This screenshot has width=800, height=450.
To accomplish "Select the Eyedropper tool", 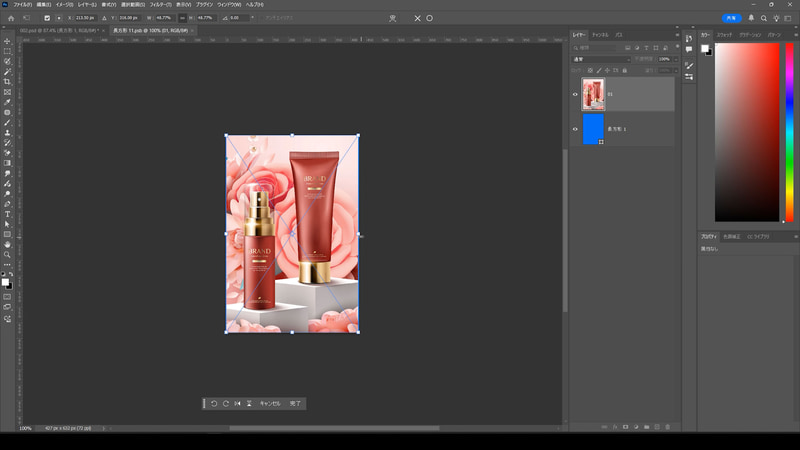I will pyautogui.click(x=7, y=102).
